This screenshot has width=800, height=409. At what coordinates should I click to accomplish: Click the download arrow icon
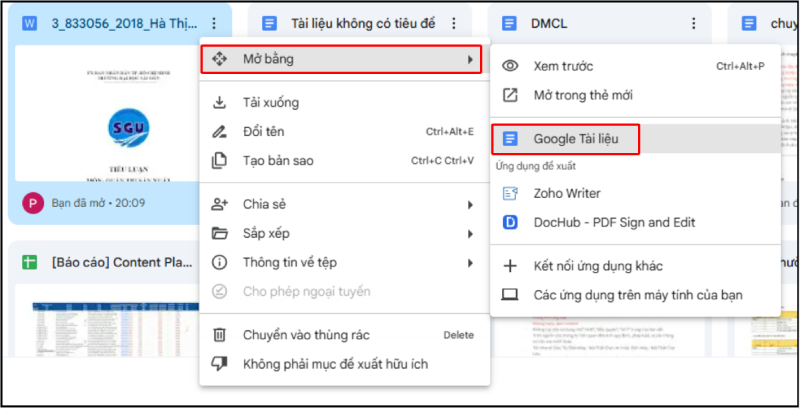click(x=219, y=103)
